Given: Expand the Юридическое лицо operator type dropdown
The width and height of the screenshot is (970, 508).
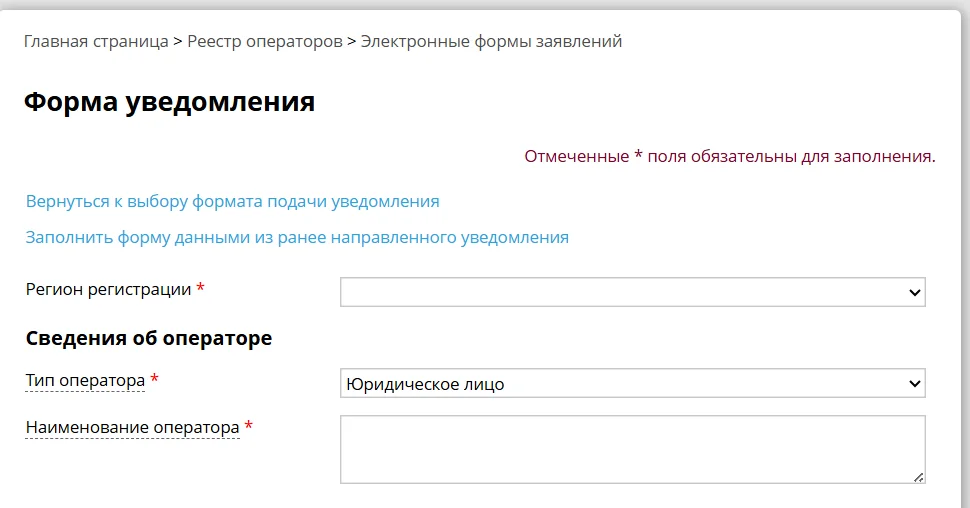Looking at the screenshot, I should pyautogui.click(x=633, y=384).
